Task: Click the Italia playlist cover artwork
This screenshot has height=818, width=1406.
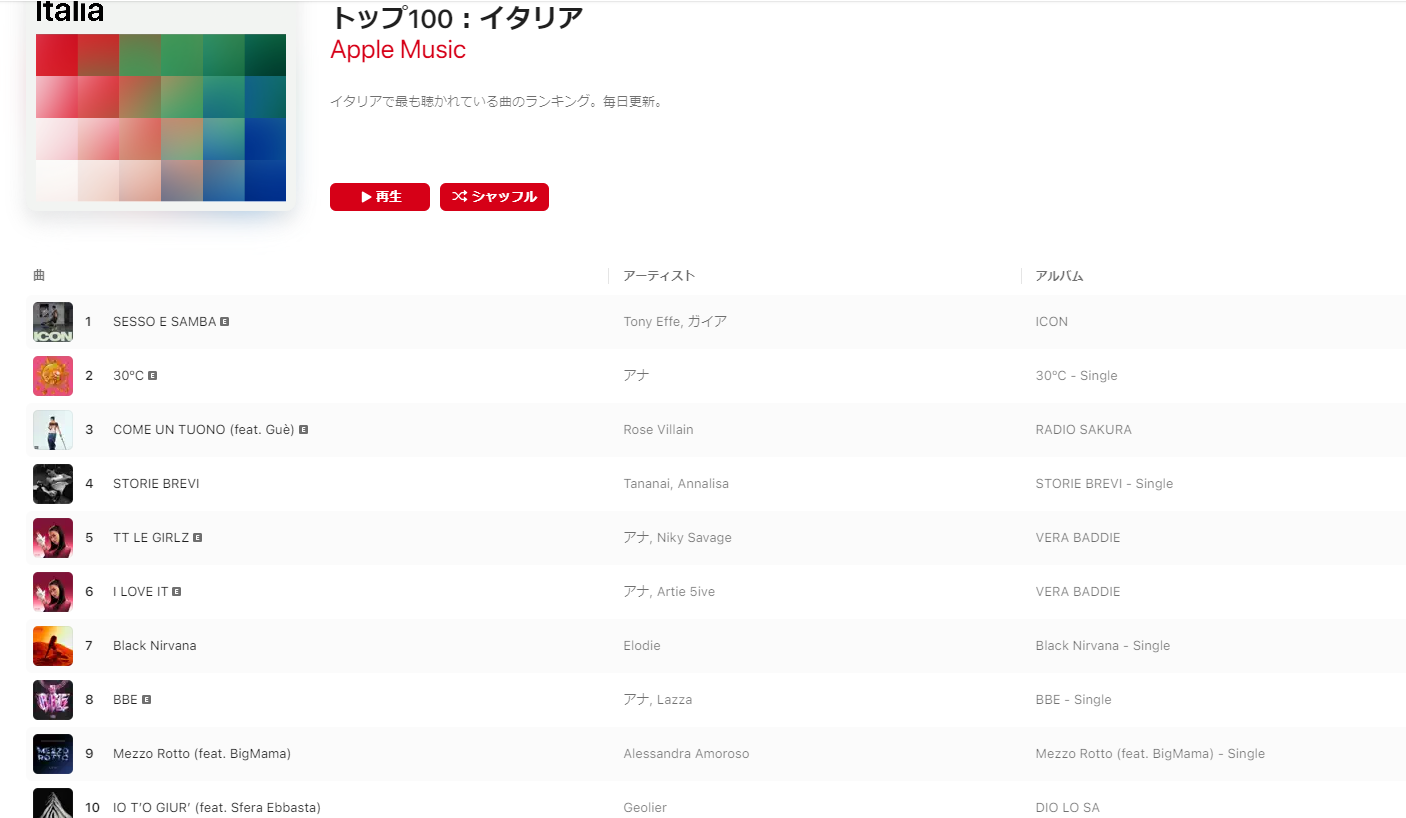Action: click(160, 105)
